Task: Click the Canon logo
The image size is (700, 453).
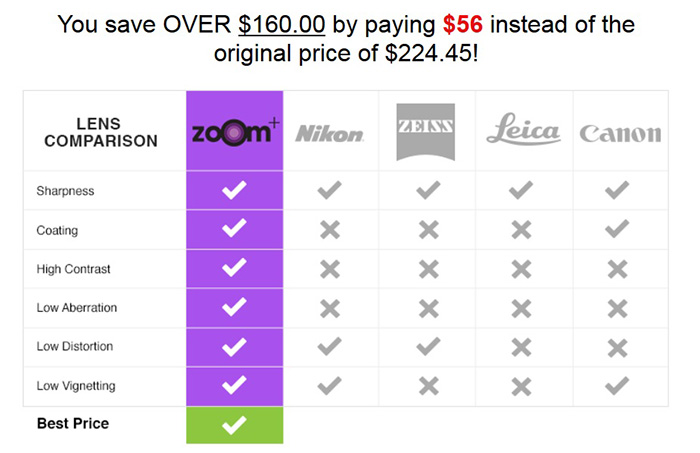Action: click(x=620, y=133)
